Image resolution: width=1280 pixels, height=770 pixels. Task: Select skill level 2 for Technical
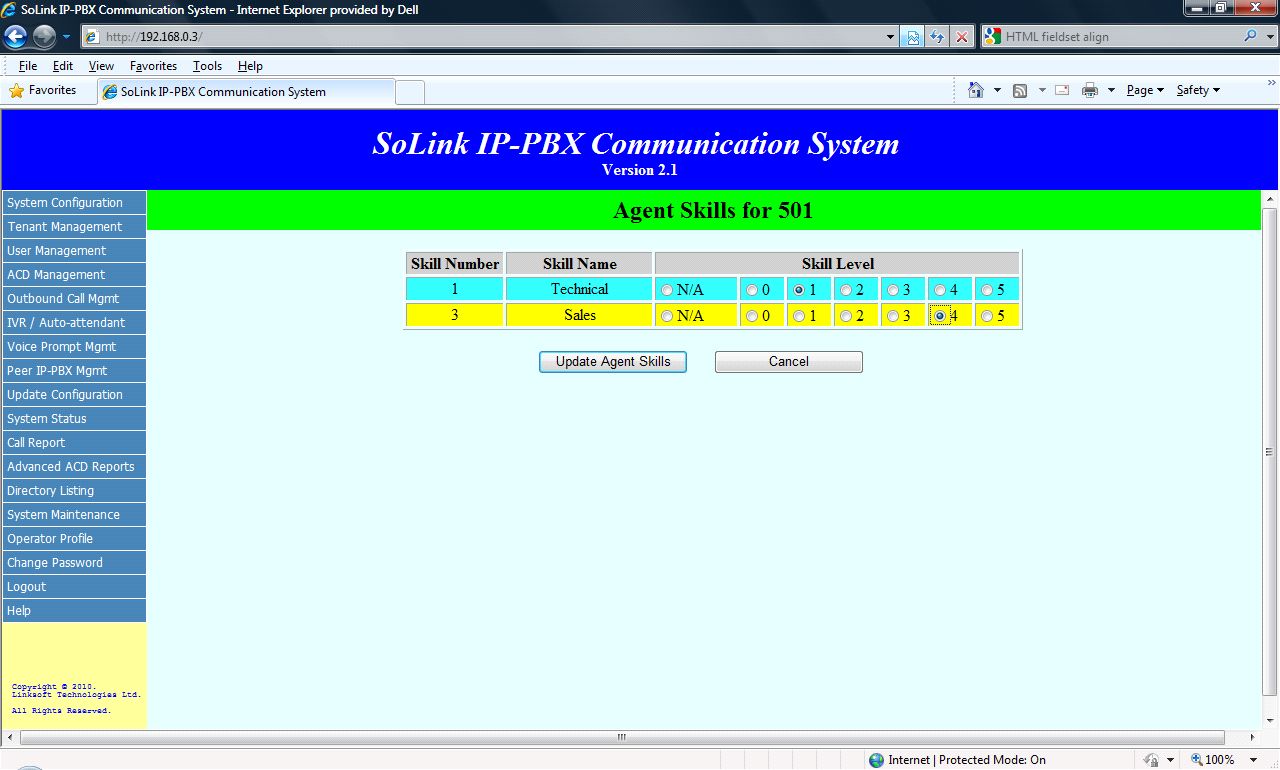point(846,290)
